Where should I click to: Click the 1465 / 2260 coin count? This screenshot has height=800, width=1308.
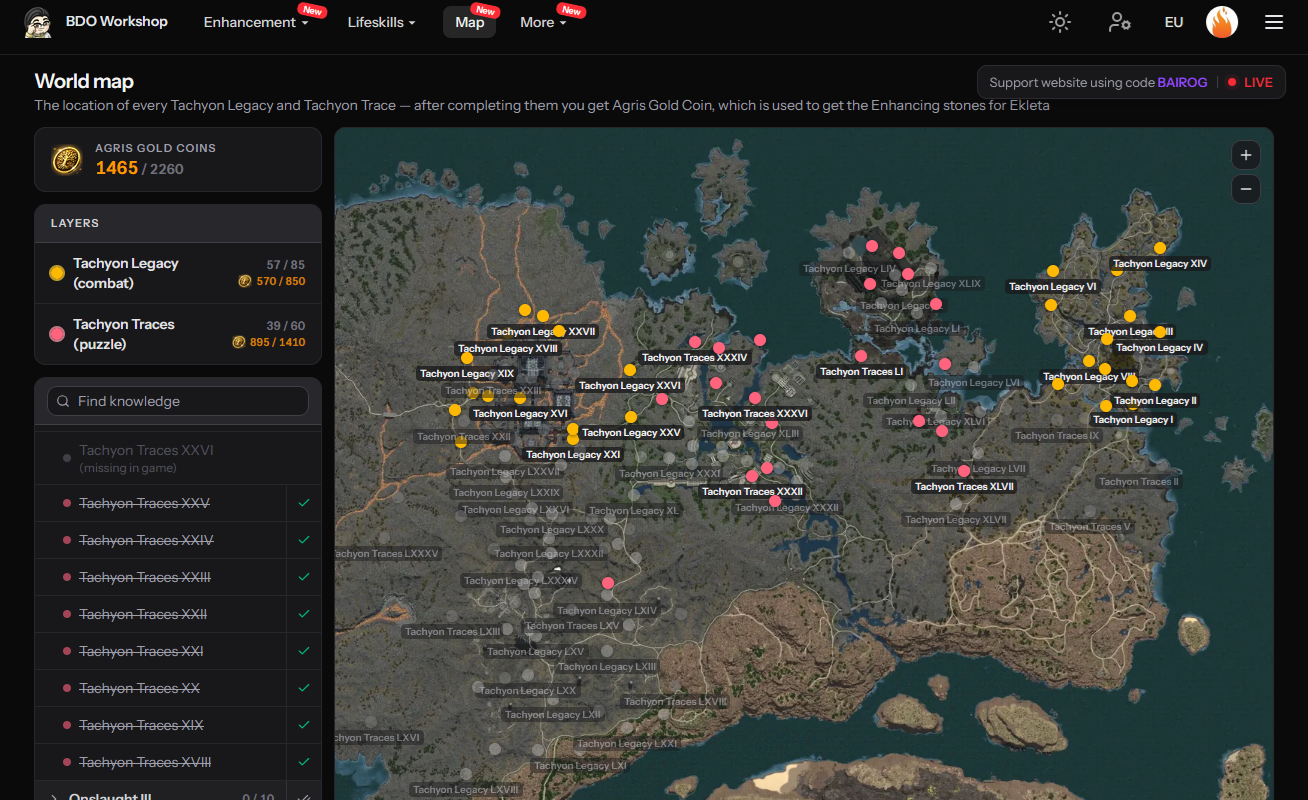coord(140,168)
